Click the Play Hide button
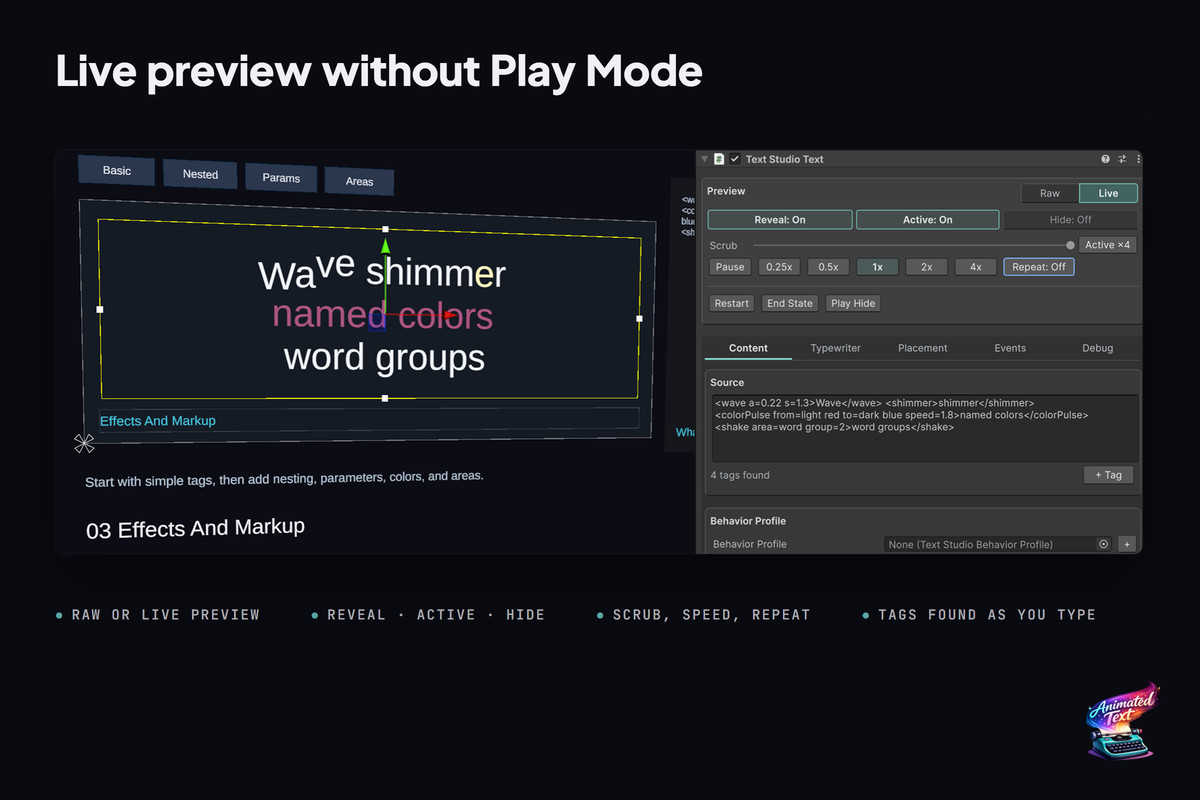 853,303
